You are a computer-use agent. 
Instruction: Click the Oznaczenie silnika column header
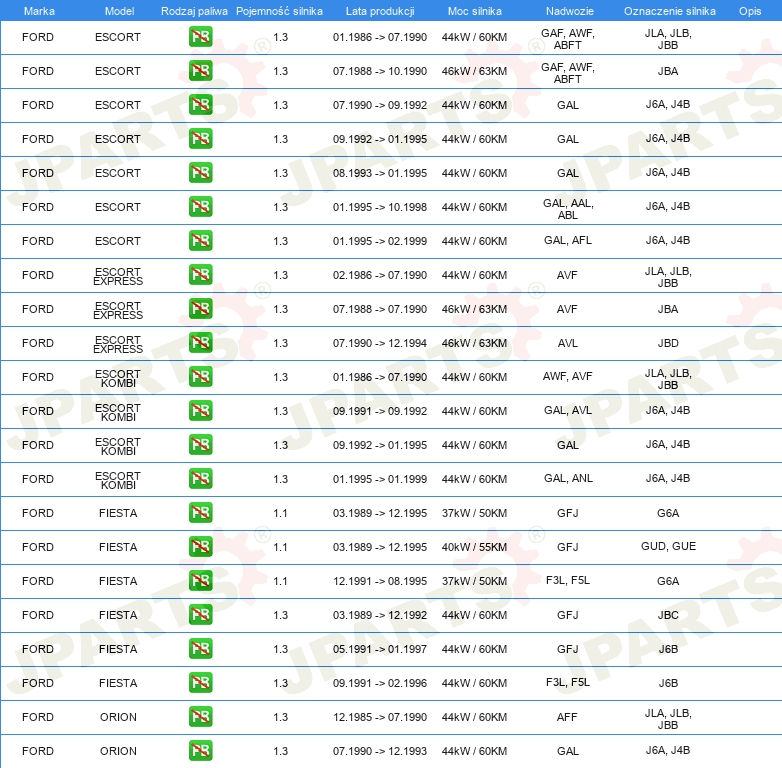tap(669, 11)
